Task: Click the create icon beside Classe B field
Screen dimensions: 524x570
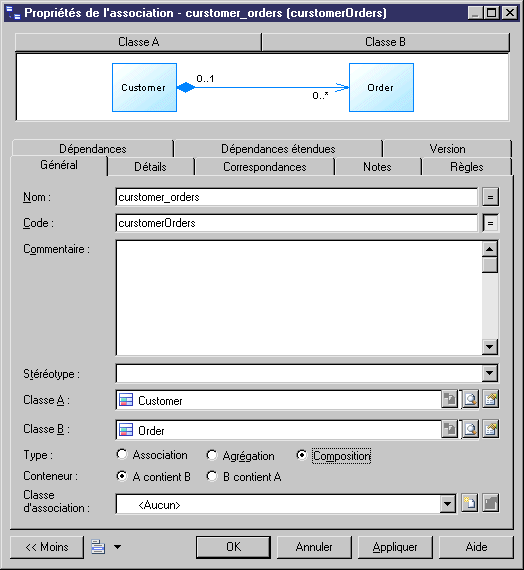Action: [x=449, y=429]
